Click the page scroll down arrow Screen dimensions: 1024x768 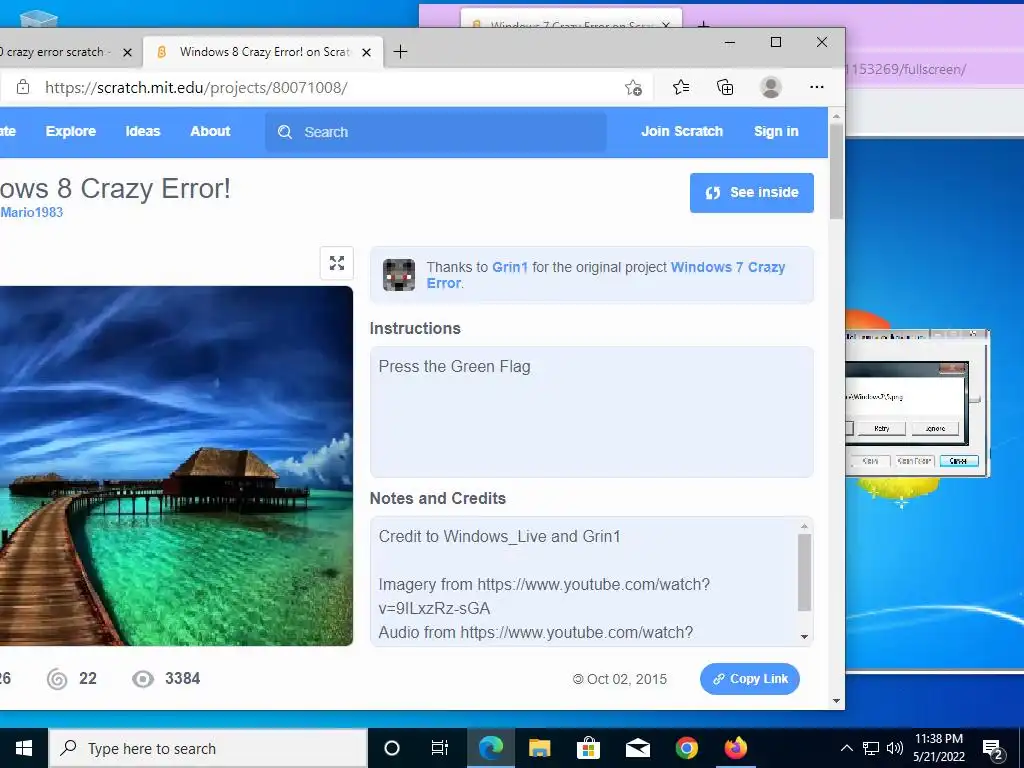(836, 701)
